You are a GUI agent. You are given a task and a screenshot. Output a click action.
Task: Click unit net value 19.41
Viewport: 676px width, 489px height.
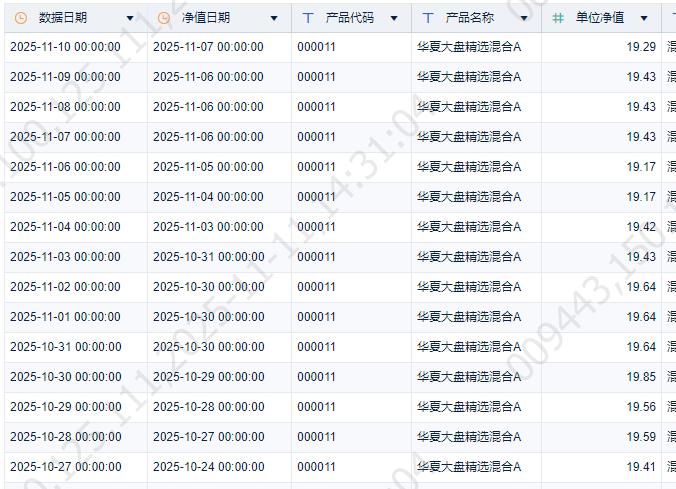641,467
